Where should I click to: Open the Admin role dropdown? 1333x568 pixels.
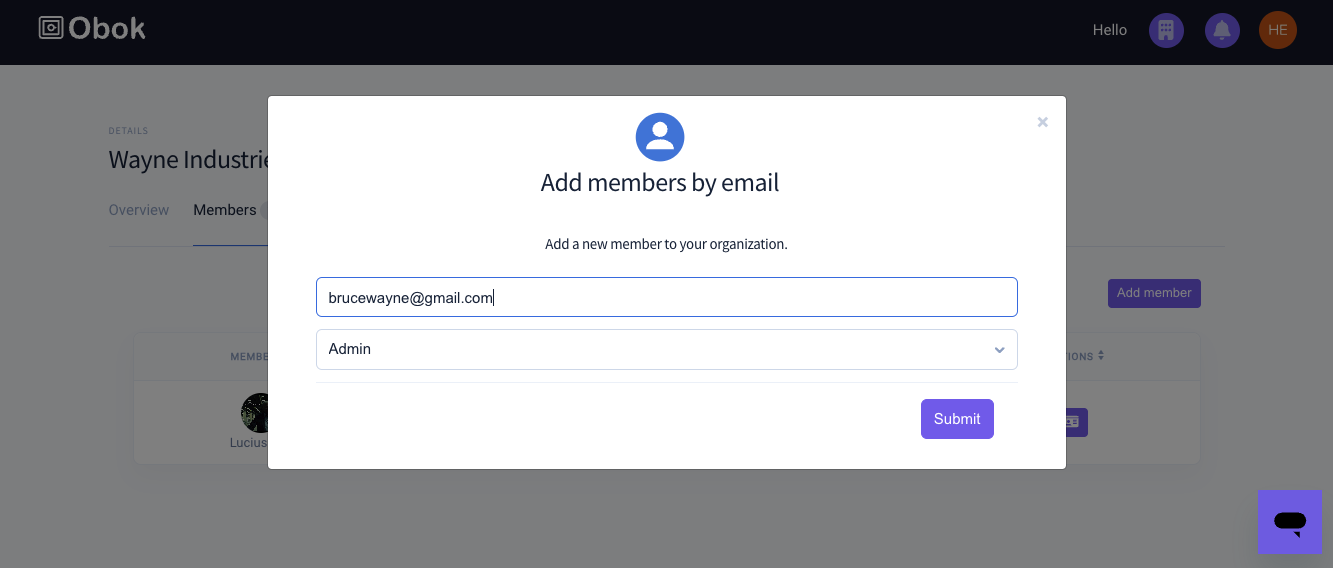pos(667,349)
